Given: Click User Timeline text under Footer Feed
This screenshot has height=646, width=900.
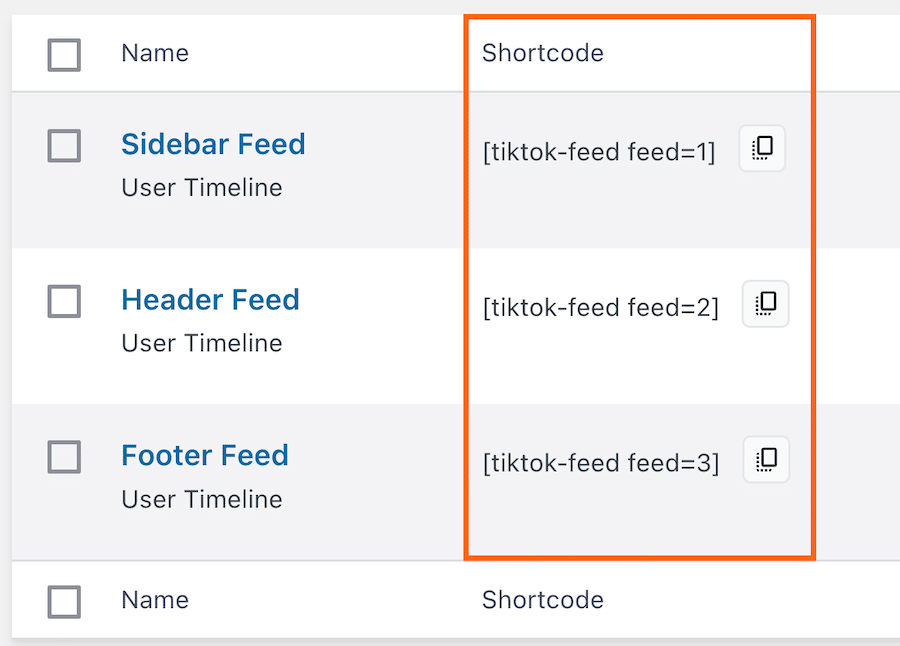Looking at the screenshot, I should [202, 499].
